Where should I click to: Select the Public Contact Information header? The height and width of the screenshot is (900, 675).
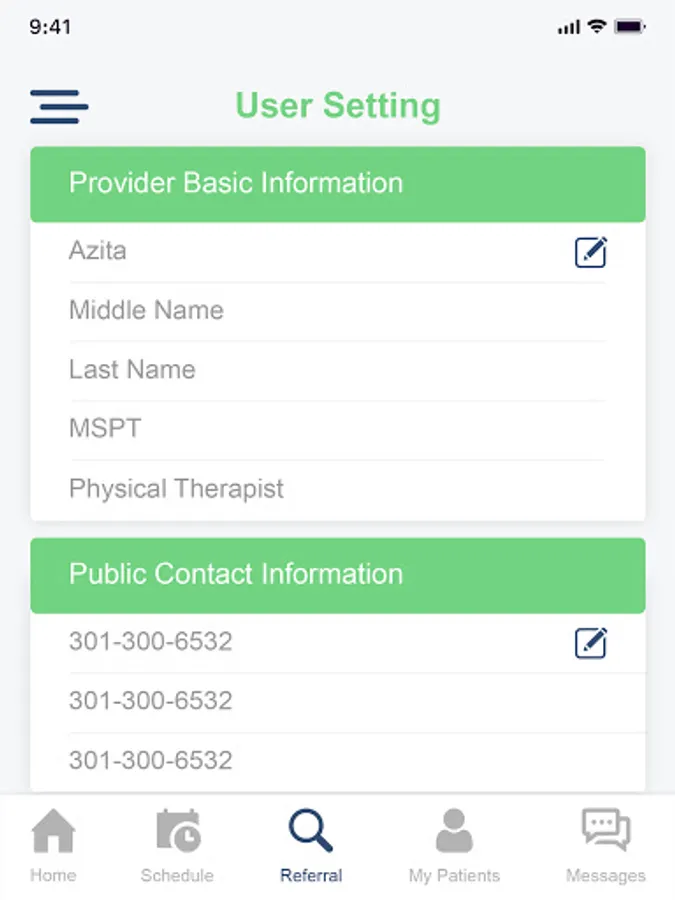337,575
